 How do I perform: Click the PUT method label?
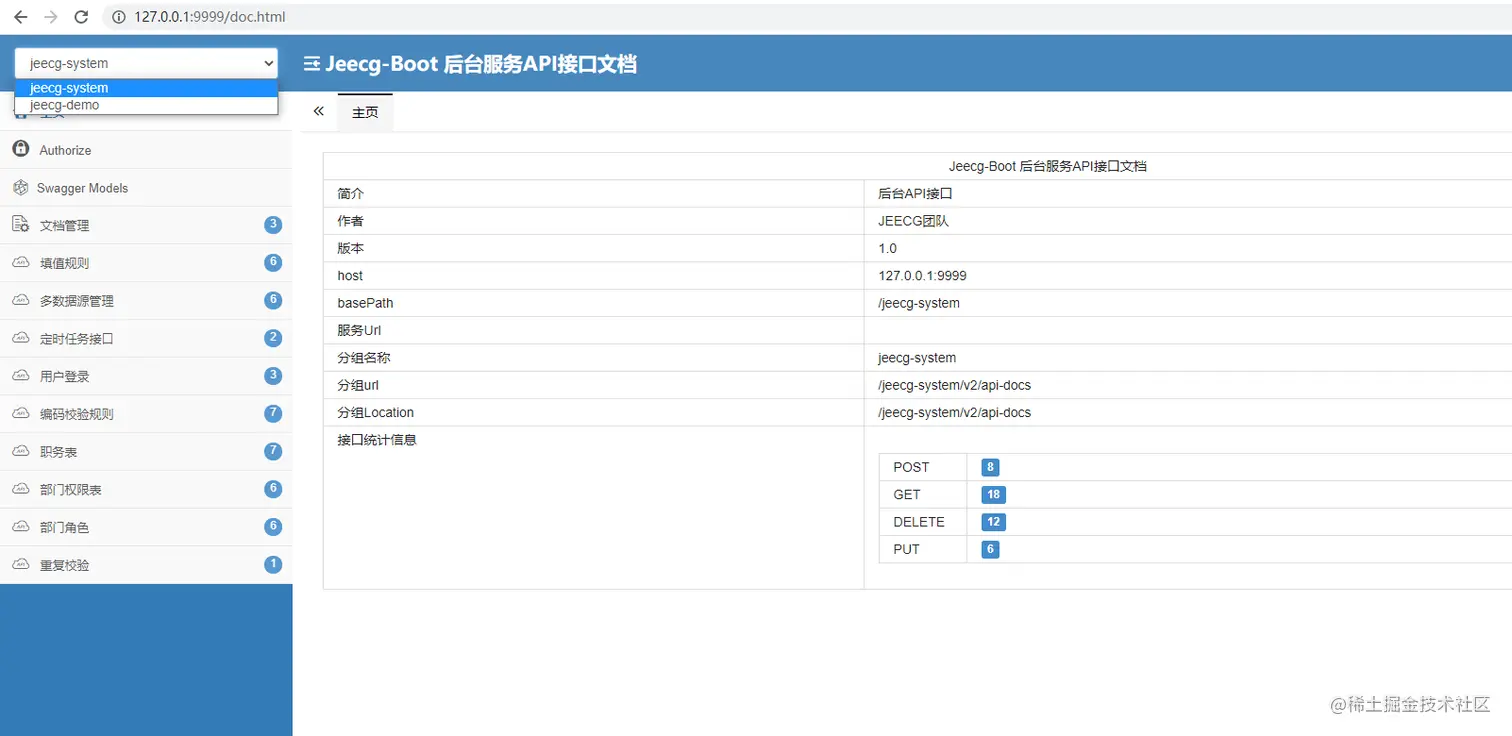(906, 549)
